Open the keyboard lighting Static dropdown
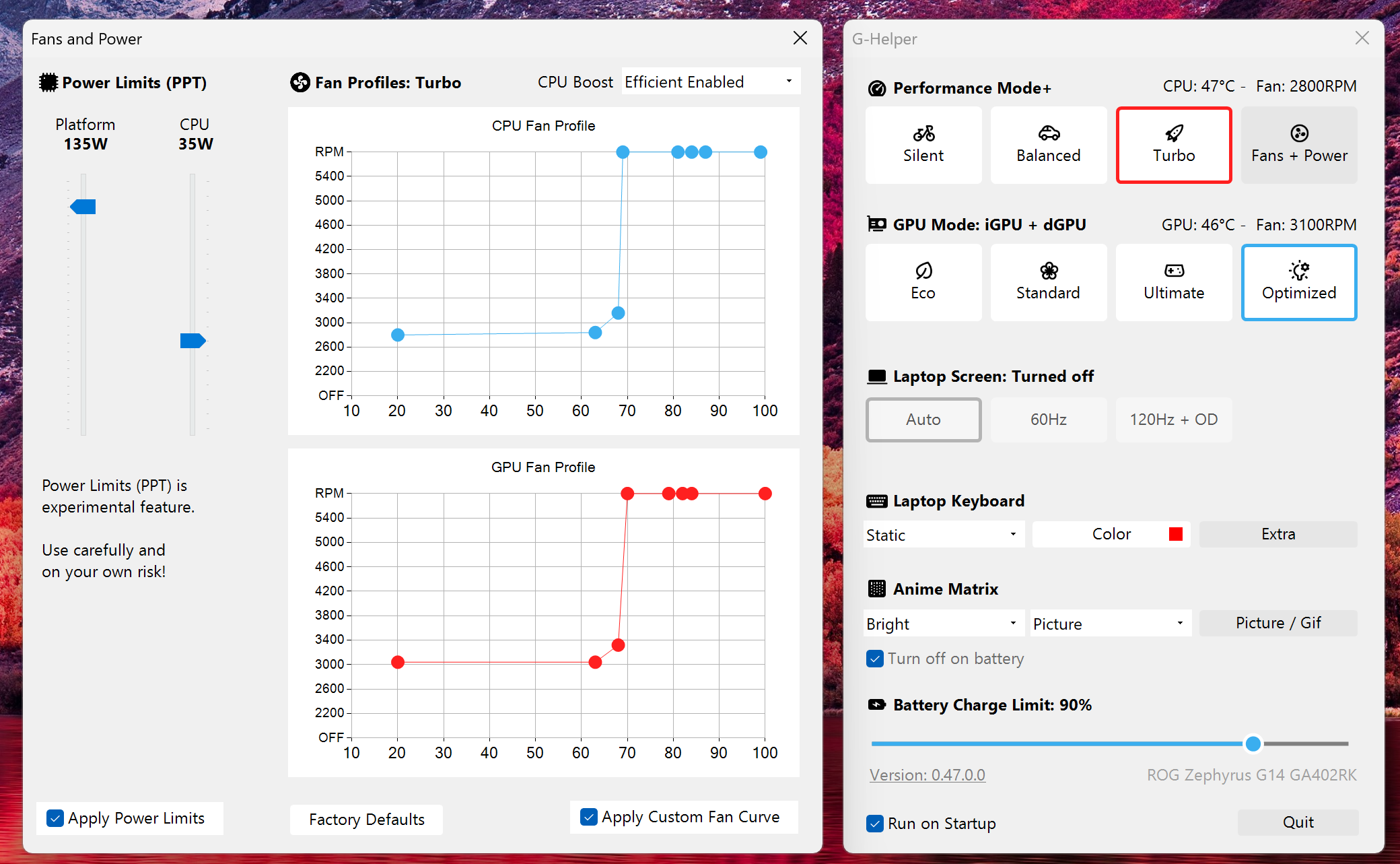 943,534
